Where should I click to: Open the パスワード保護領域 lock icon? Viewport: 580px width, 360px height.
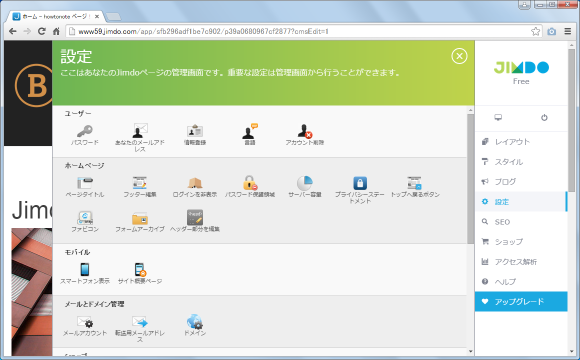click(250, 183)
